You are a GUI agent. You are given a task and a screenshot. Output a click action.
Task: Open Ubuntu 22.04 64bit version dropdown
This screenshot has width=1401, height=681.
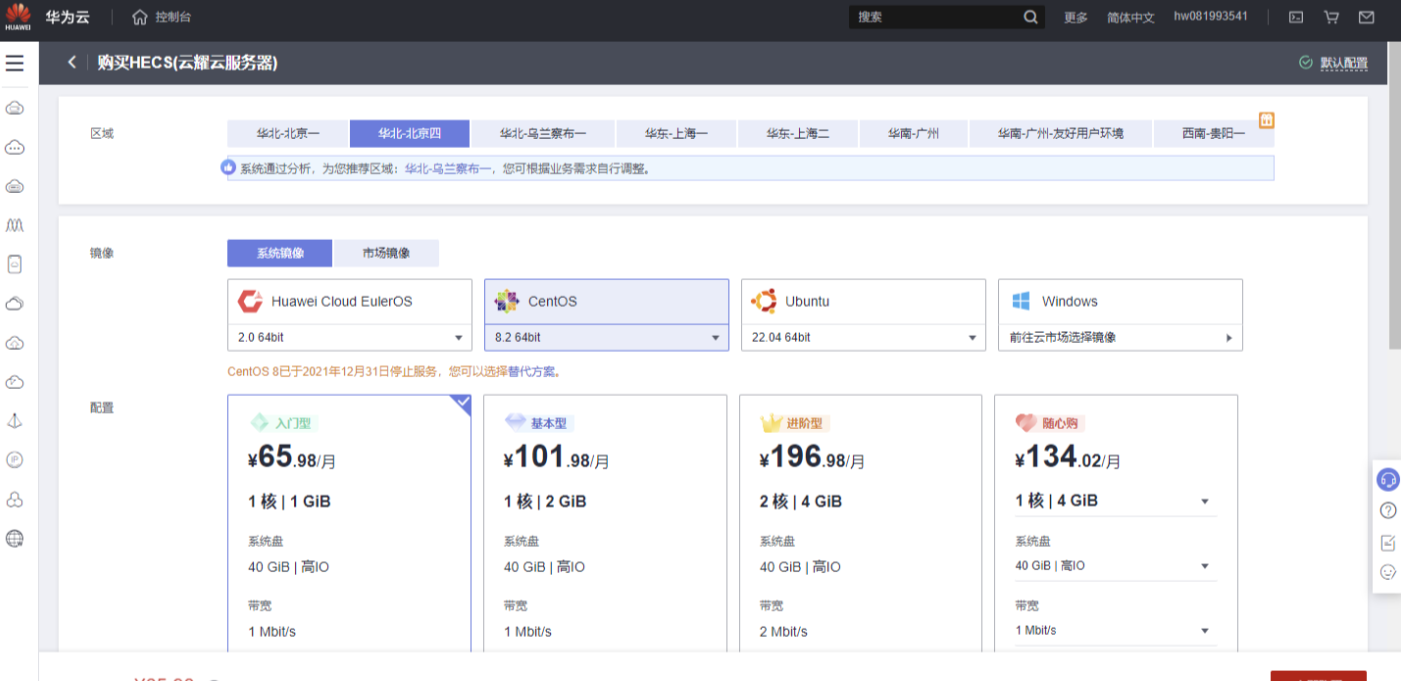pyautogui.click(x=863, y=338)
